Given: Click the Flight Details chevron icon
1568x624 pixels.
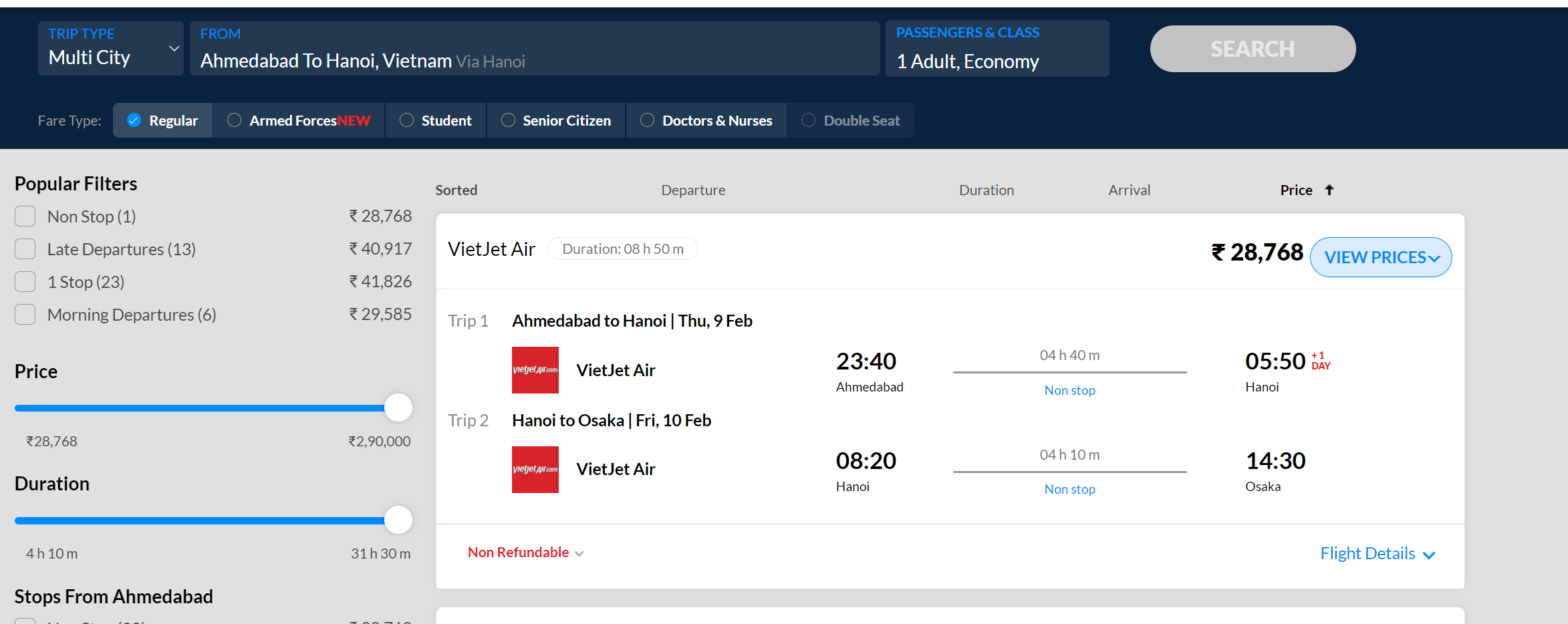Looking at the screenshot, I should [x=1429, y=555].
